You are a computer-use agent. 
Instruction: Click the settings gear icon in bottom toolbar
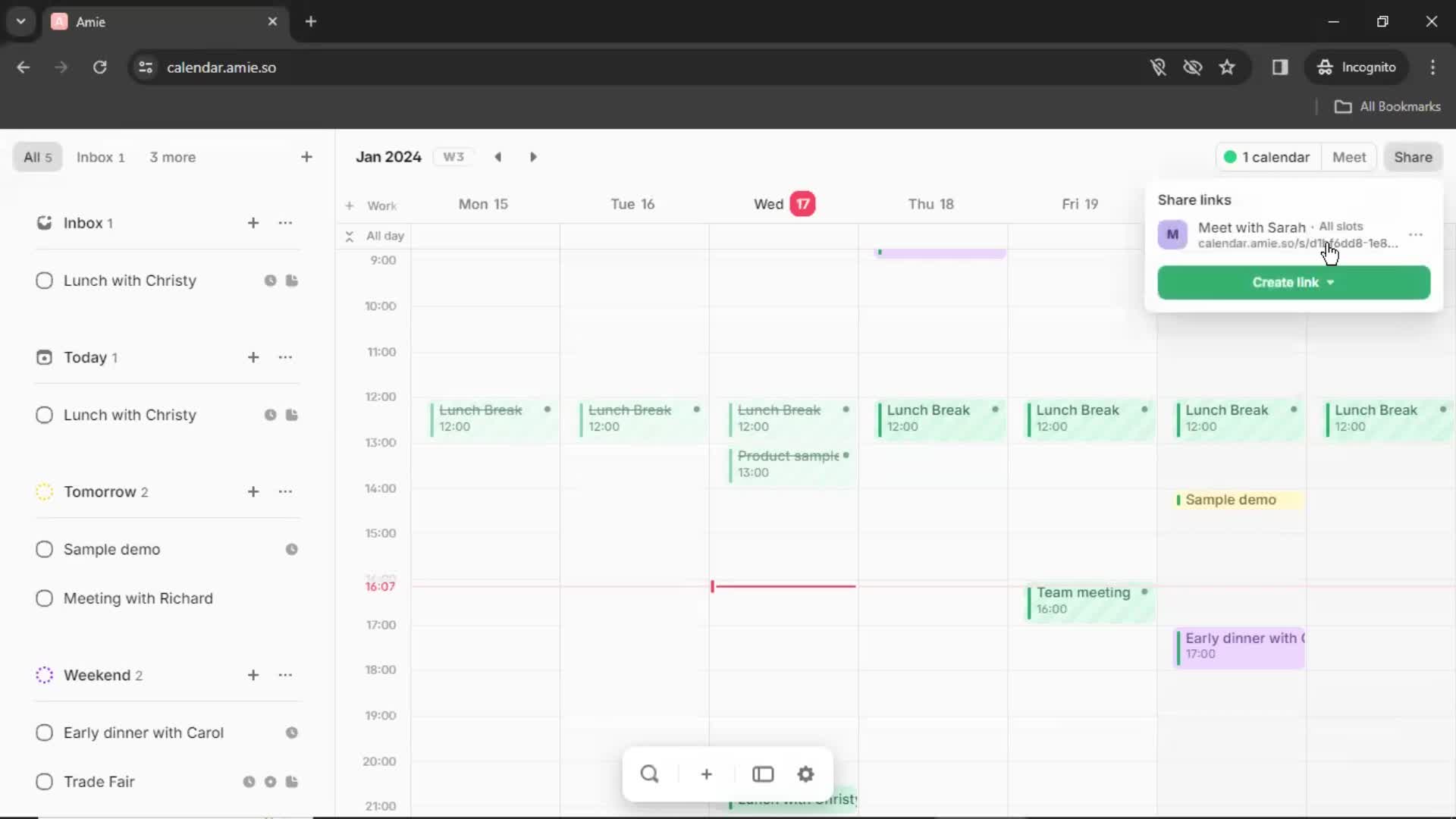coord(805,774)
